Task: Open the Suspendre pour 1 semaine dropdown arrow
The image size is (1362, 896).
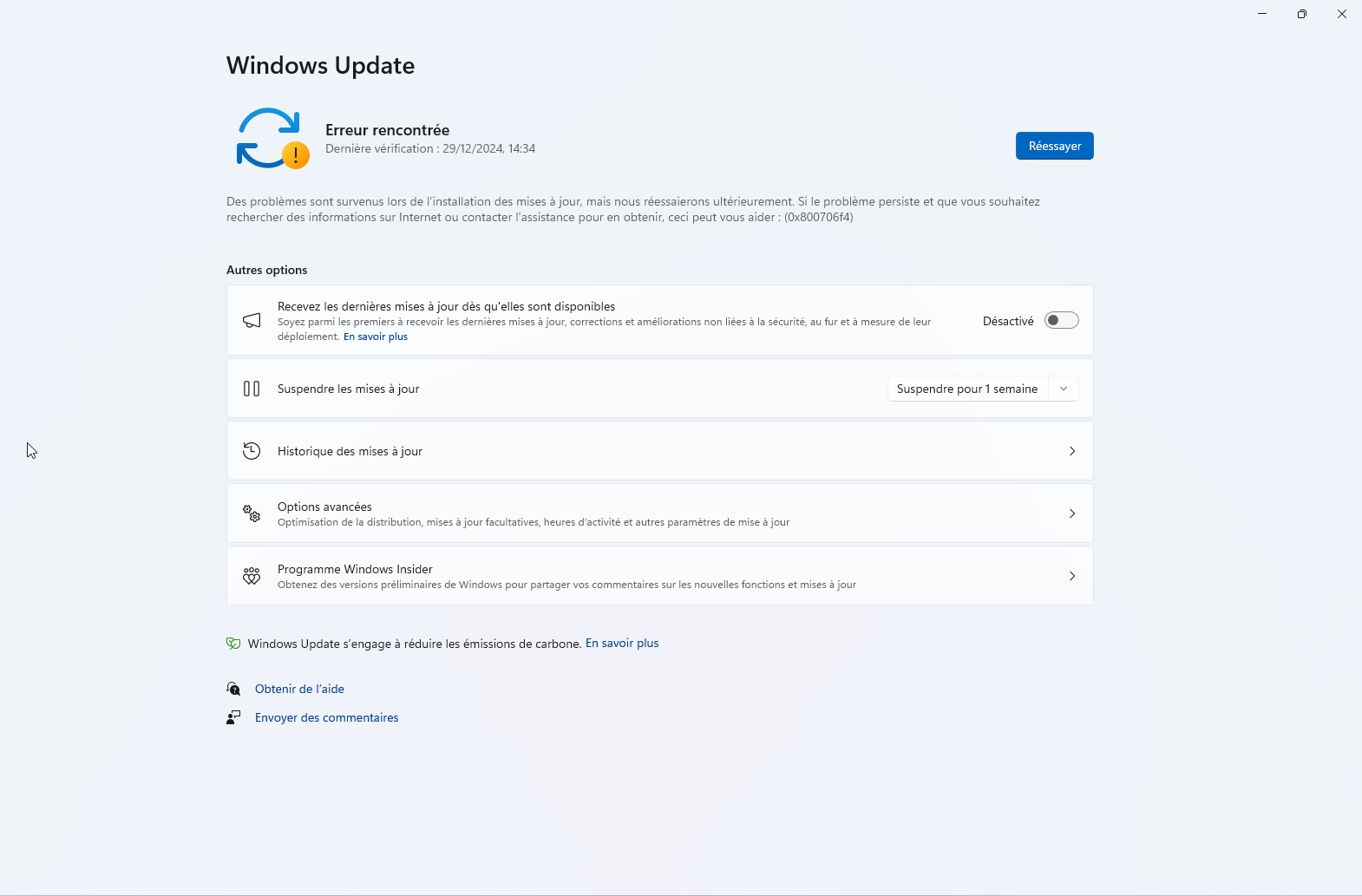Action: click(x=1064, y=389)
